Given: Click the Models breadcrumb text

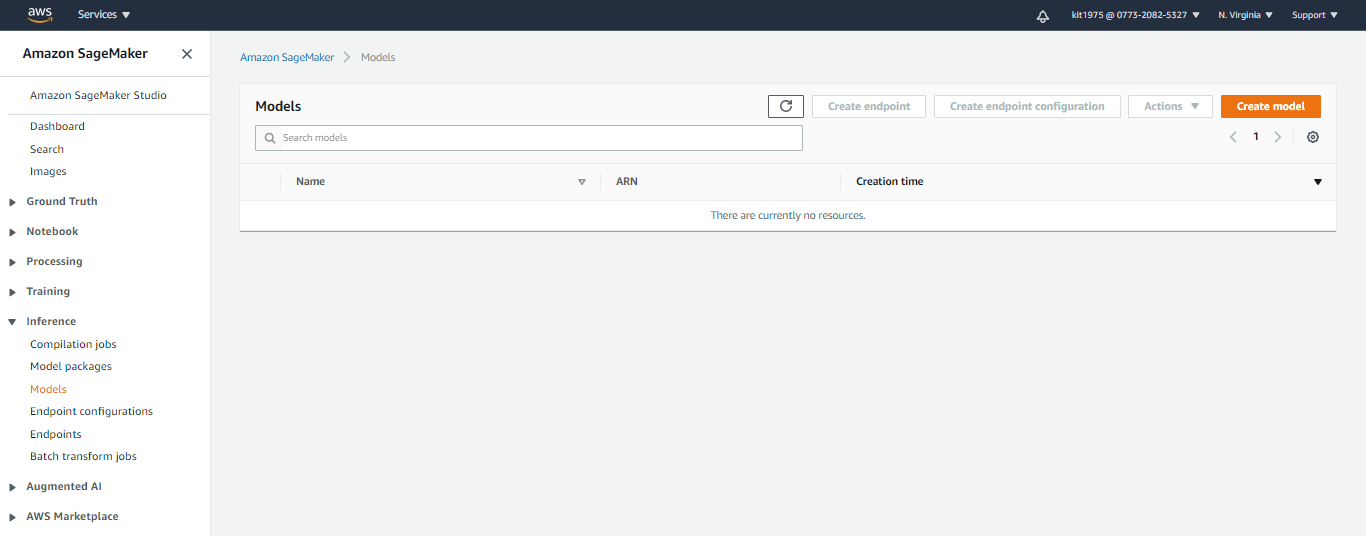Looking at the screenshot, I should pyautogui.click(x=378, y=57).
